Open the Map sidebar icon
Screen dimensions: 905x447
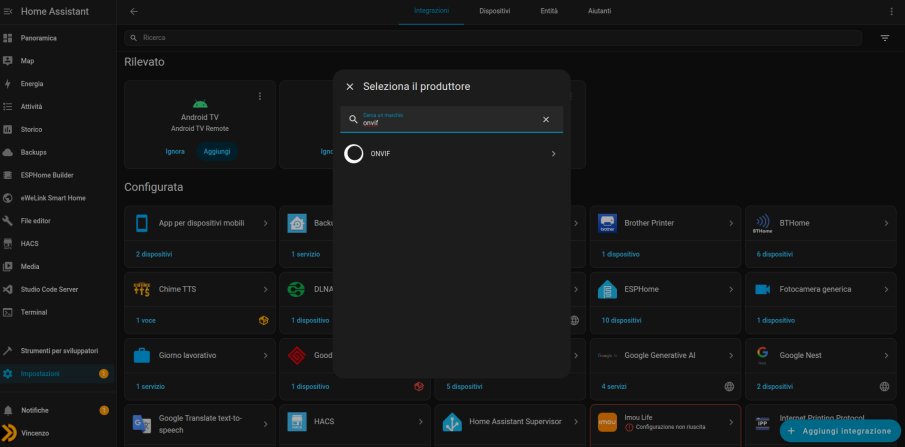pos(8,61)
